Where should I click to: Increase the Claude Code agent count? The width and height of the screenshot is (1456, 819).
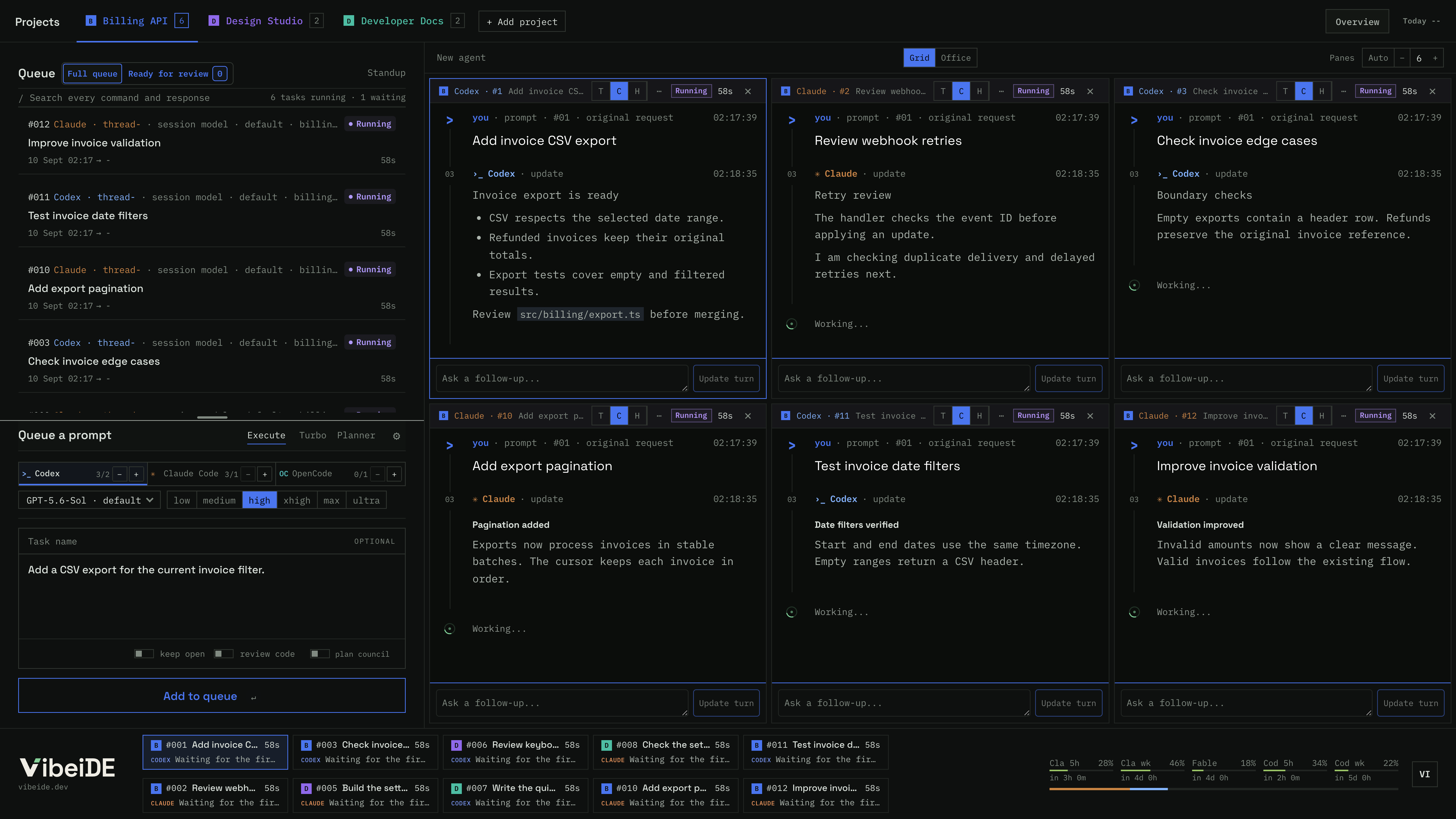264,474
